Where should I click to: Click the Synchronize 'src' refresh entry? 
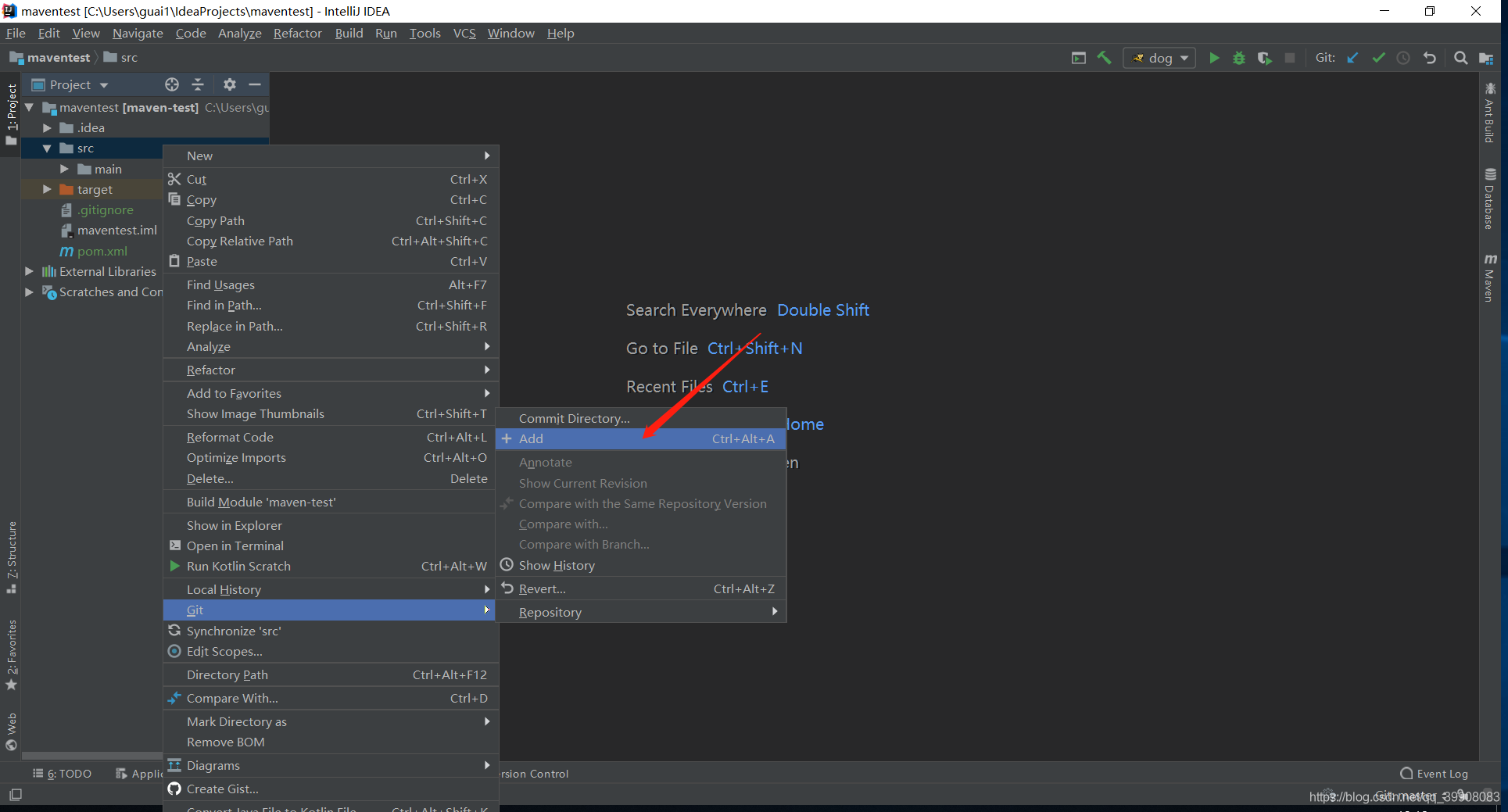tap(330, 631)
